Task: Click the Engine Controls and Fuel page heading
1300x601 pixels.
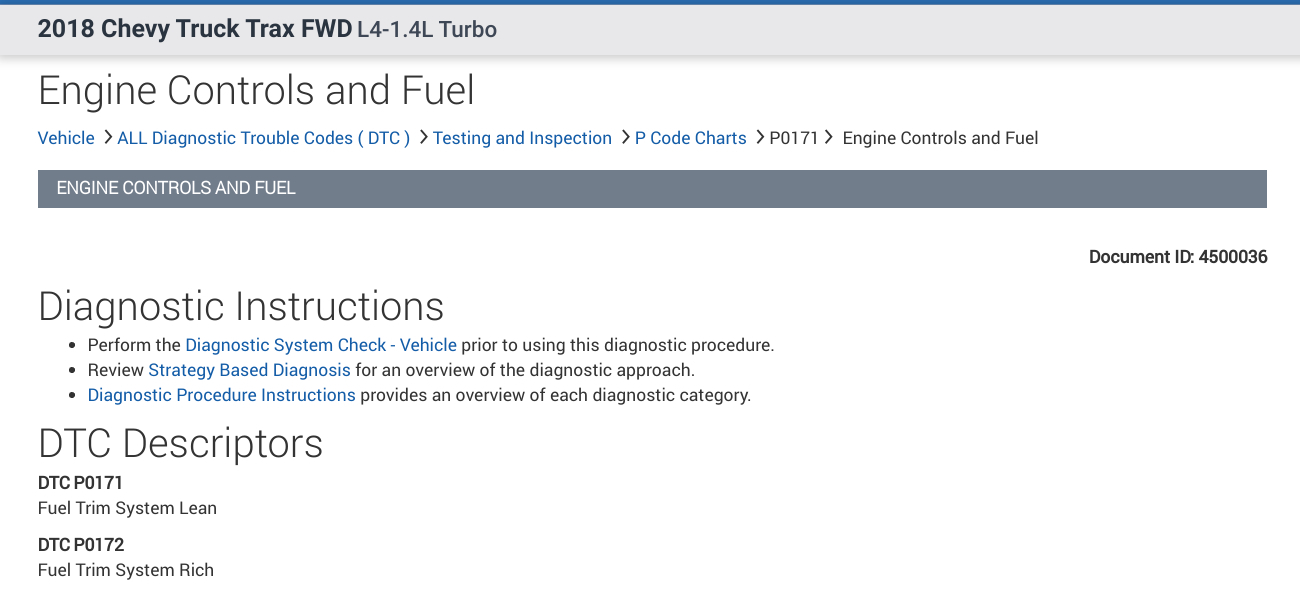Action: pos(256,91)
